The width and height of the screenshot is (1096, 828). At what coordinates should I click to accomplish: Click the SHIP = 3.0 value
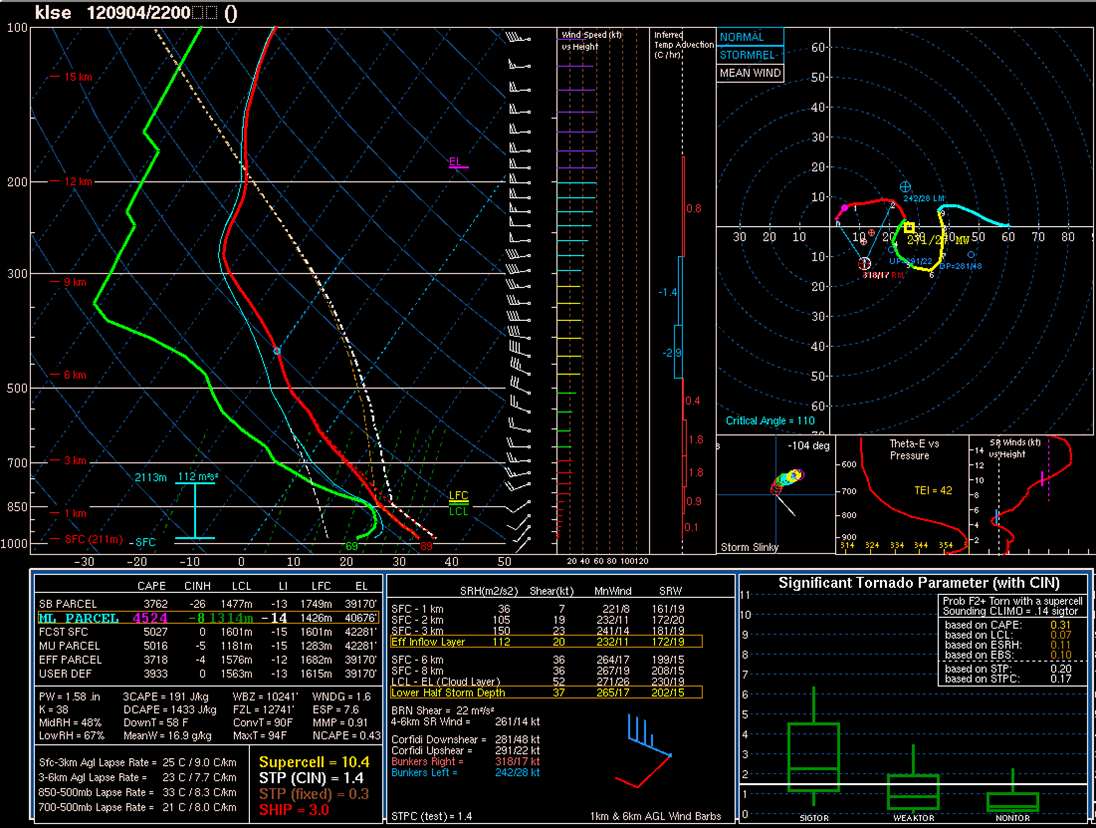[x=294, y=810]
